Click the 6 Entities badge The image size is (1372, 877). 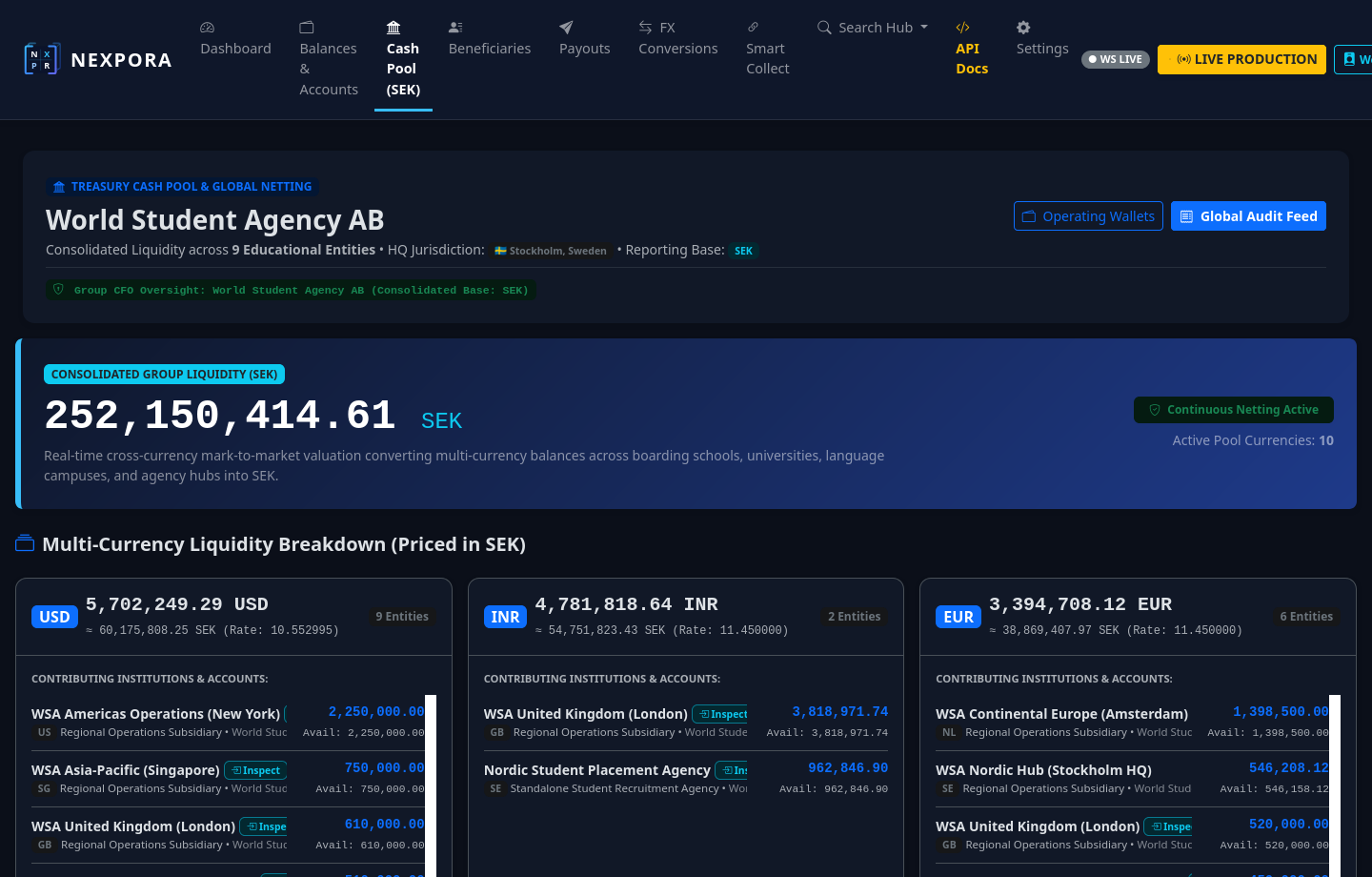pyautogui.click(x=1306, y=617)
